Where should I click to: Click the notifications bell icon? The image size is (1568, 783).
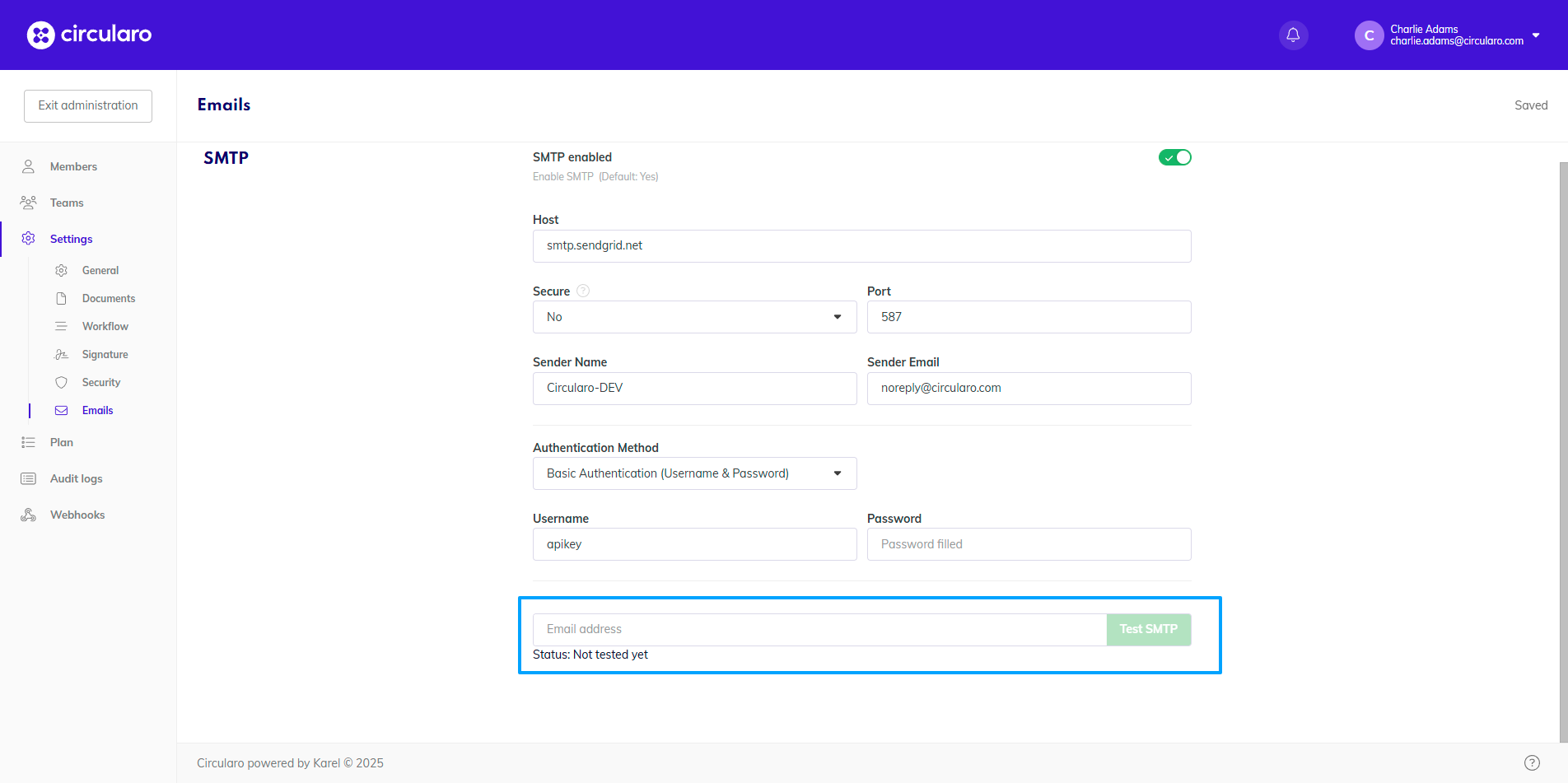pos(1293,35)
